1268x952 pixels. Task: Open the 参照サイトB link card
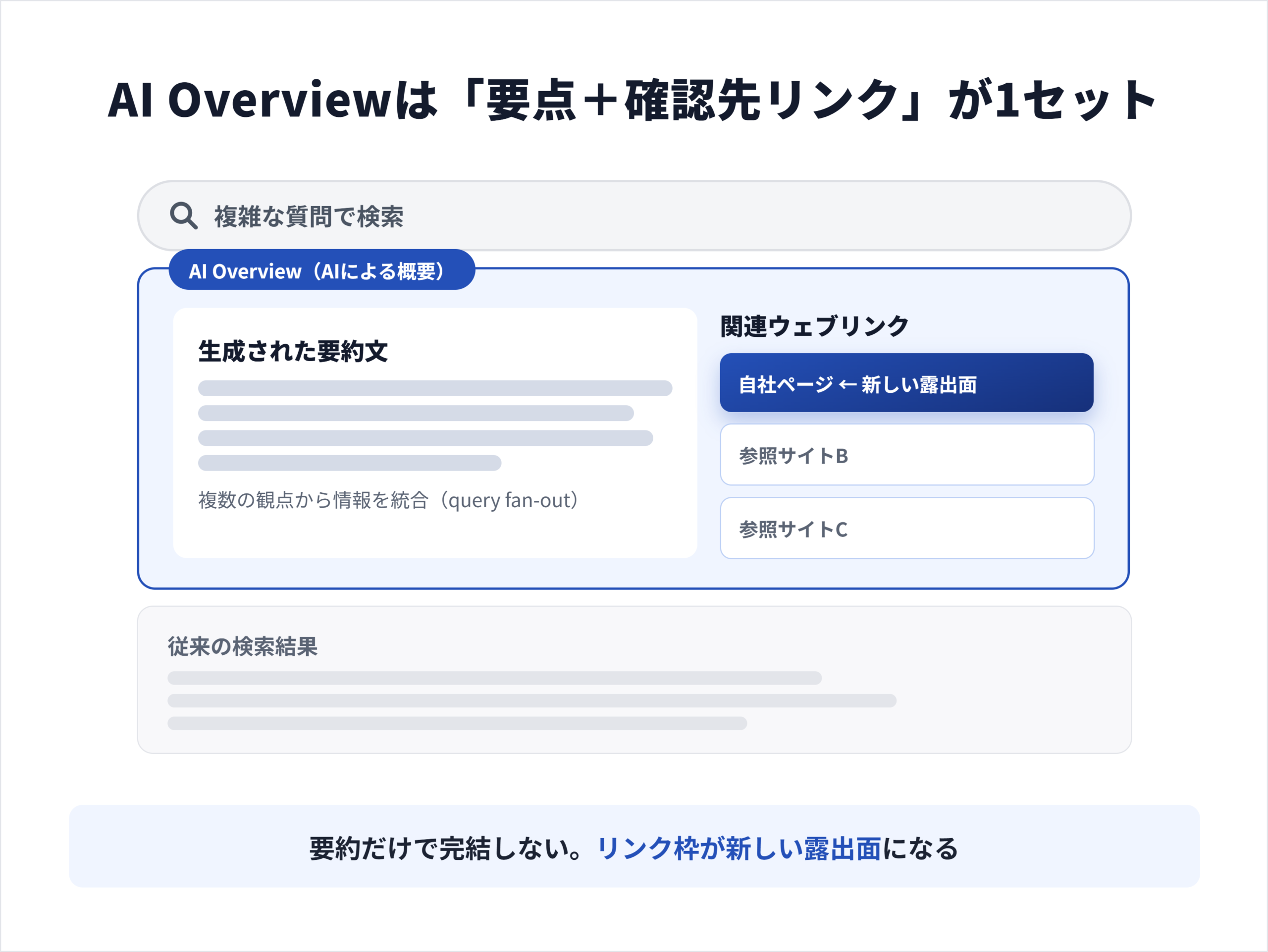click(907, 455)
